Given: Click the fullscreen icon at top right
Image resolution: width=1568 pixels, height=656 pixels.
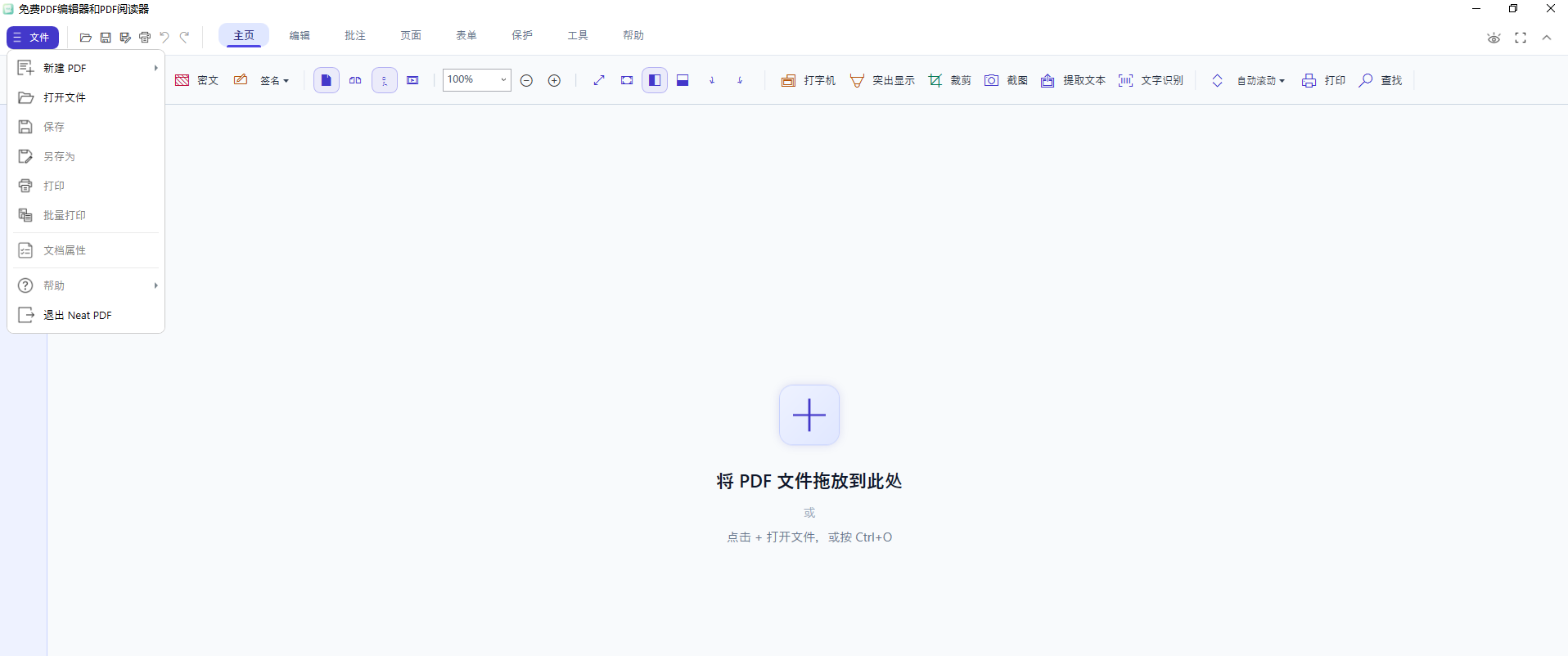Looking at the screenshot, I should [1521, 38].
